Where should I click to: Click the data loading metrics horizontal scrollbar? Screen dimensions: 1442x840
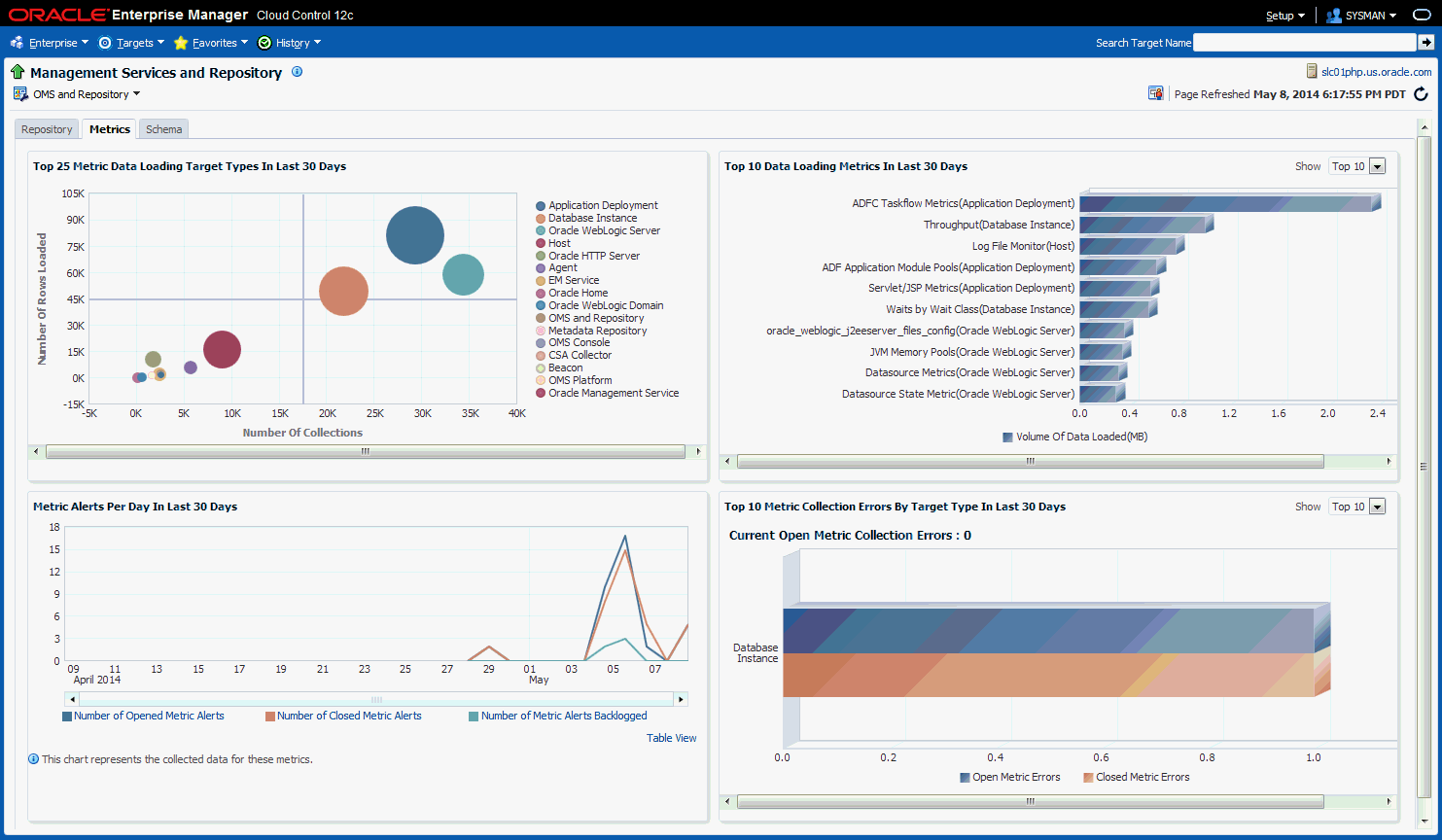(1030, 462)
